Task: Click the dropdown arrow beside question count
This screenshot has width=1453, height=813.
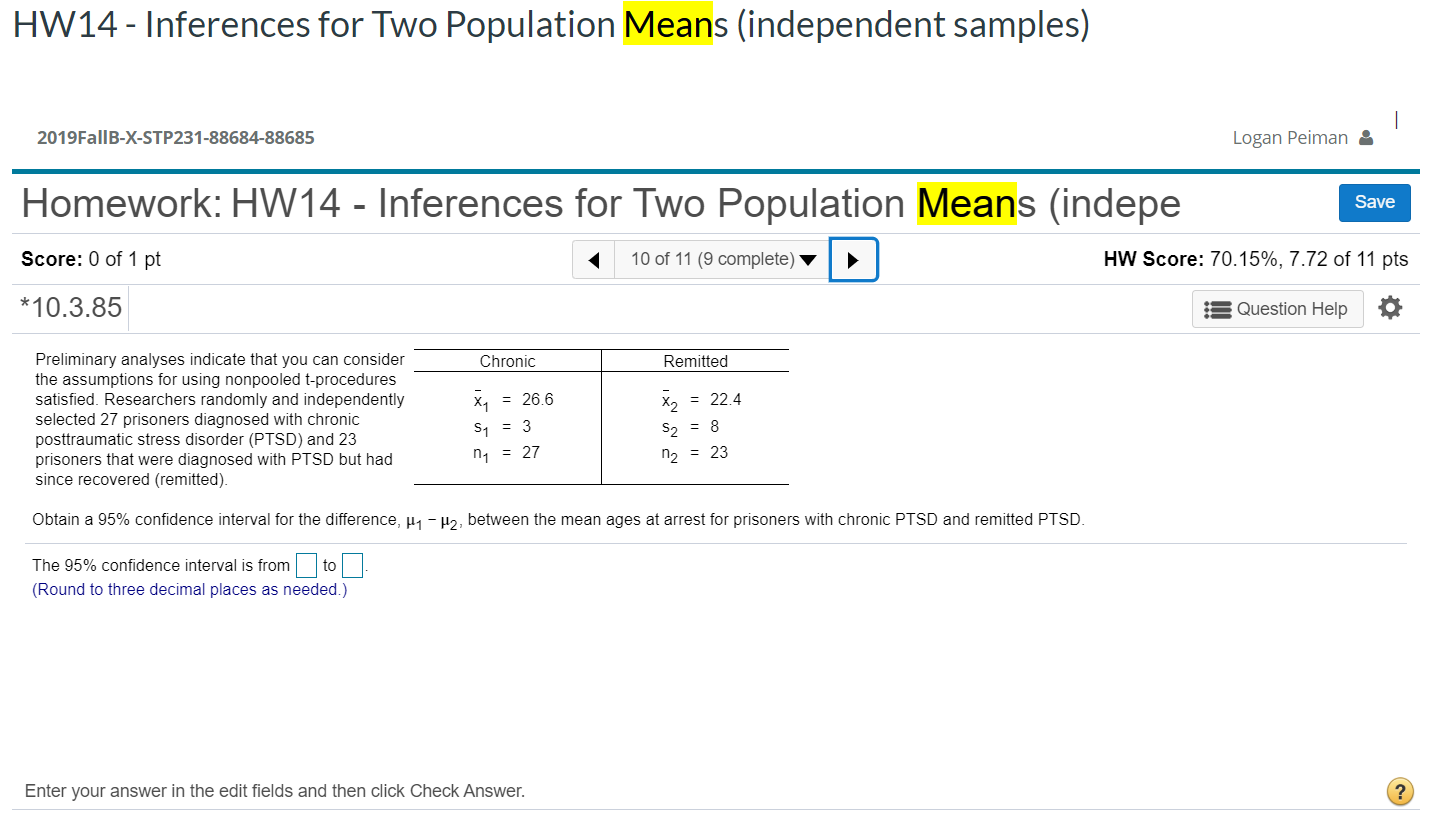Action: 808,259
